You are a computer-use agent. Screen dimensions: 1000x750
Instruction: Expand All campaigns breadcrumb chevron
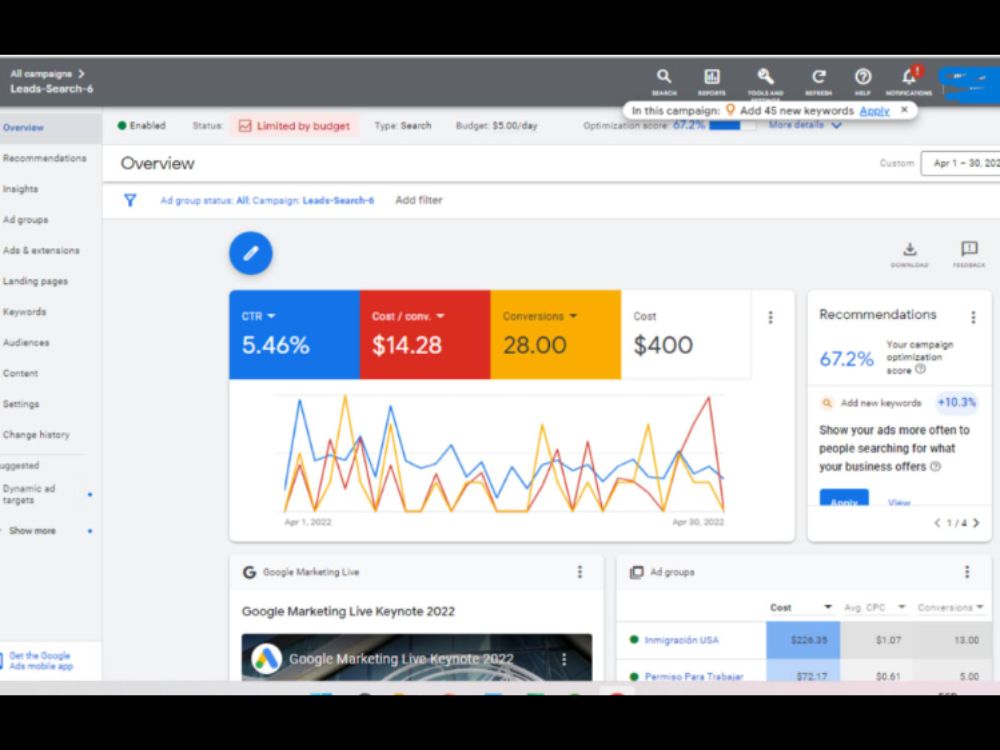coord(81,74)
